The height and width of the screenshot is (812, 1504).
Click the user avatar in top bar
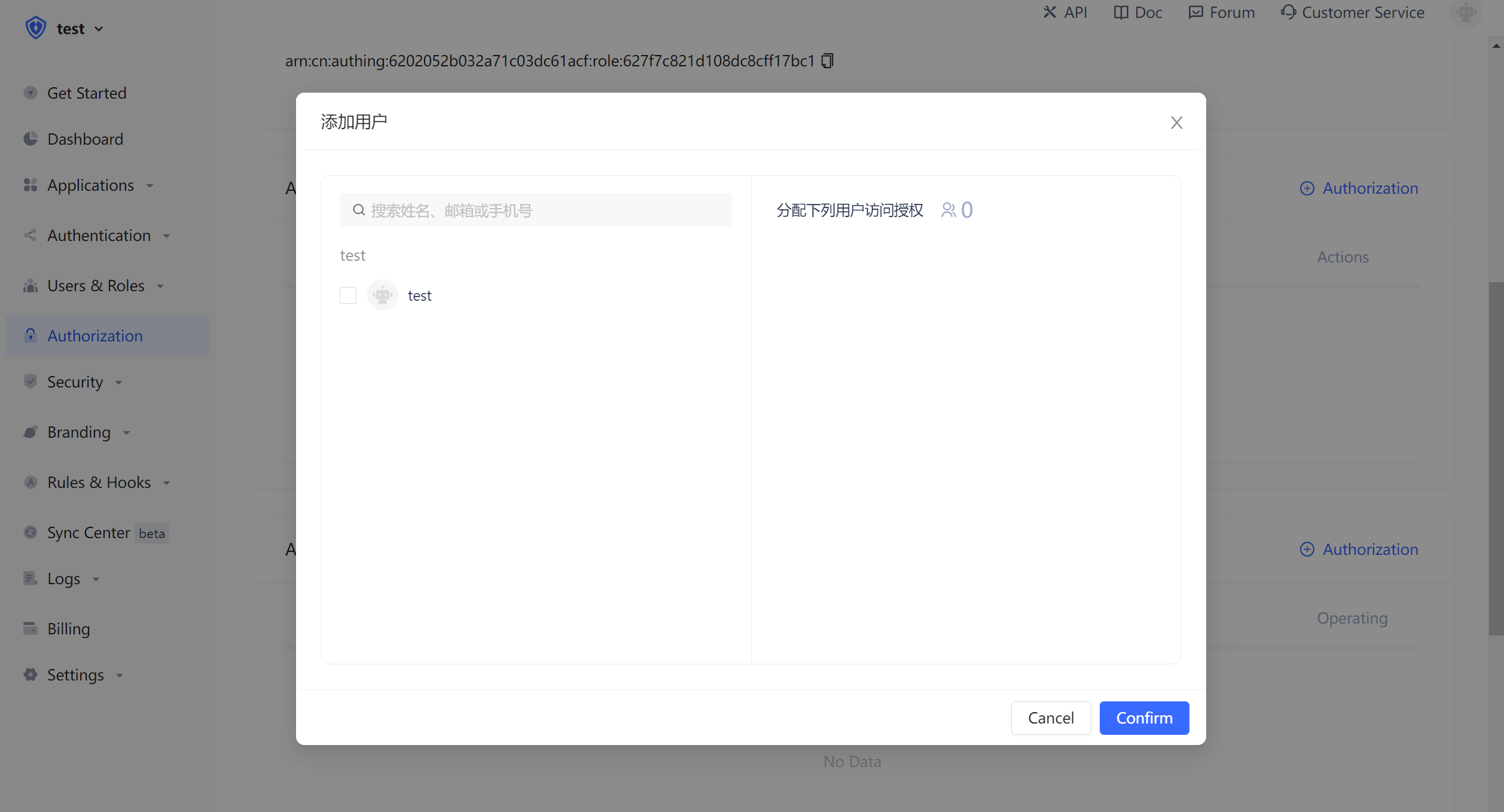(x=1466, y=13)
